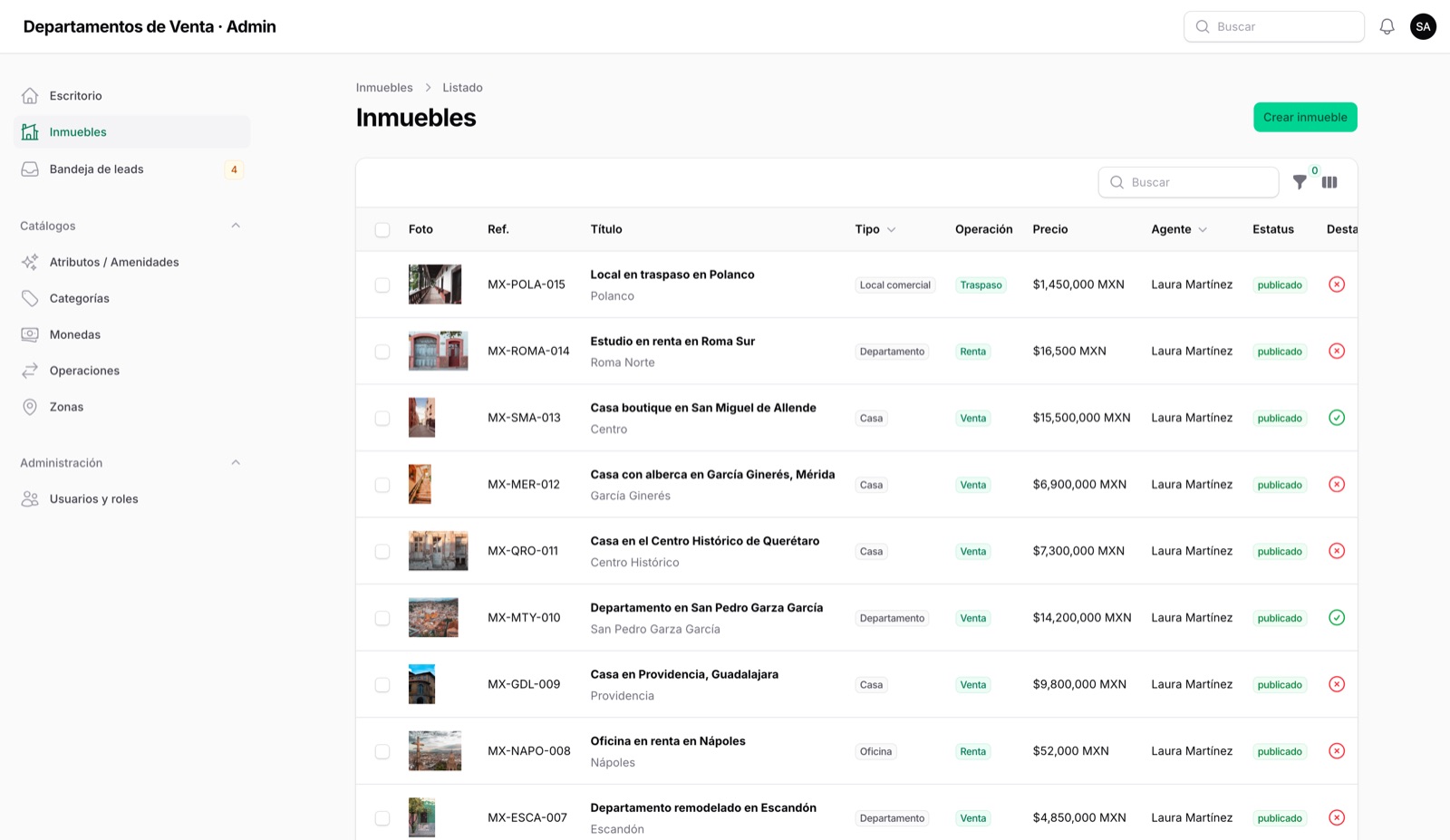Viewport: 1450px width, 840px height.
Task: Toggle table columns icon
Action: (1329, 182)
